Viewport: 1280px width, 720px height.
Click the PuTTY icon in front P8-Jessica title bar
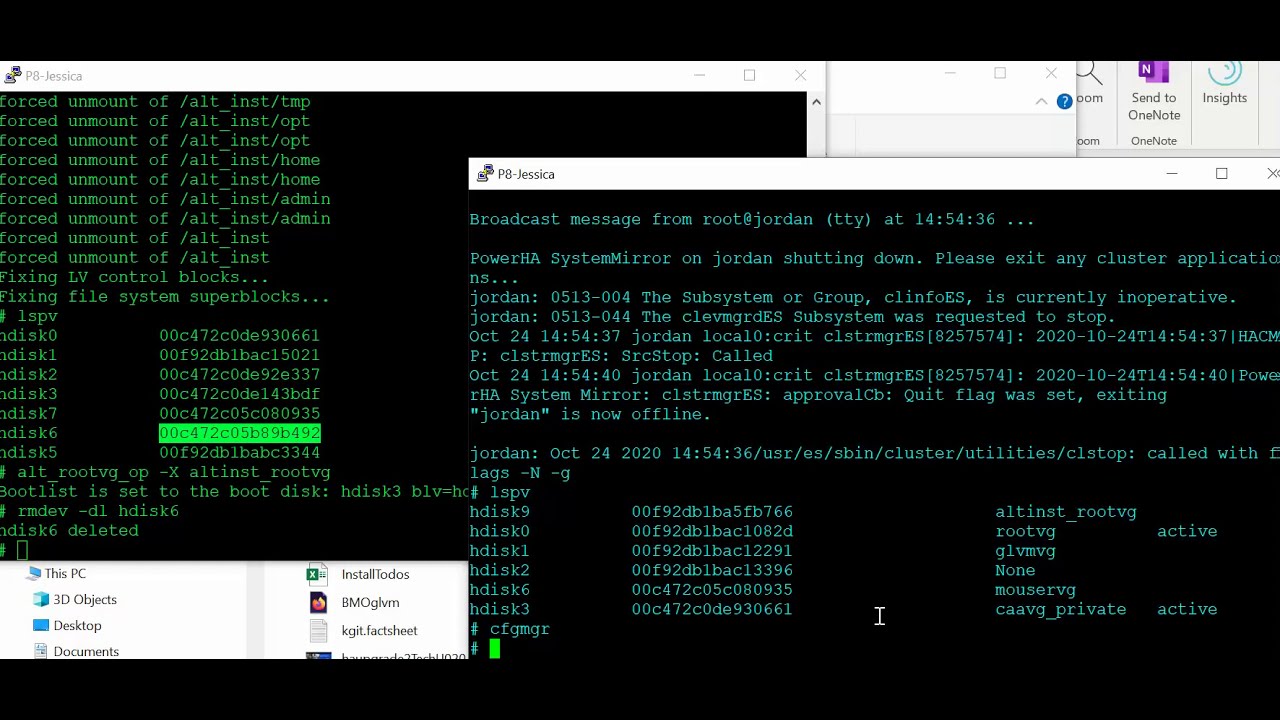coord(485,174)
